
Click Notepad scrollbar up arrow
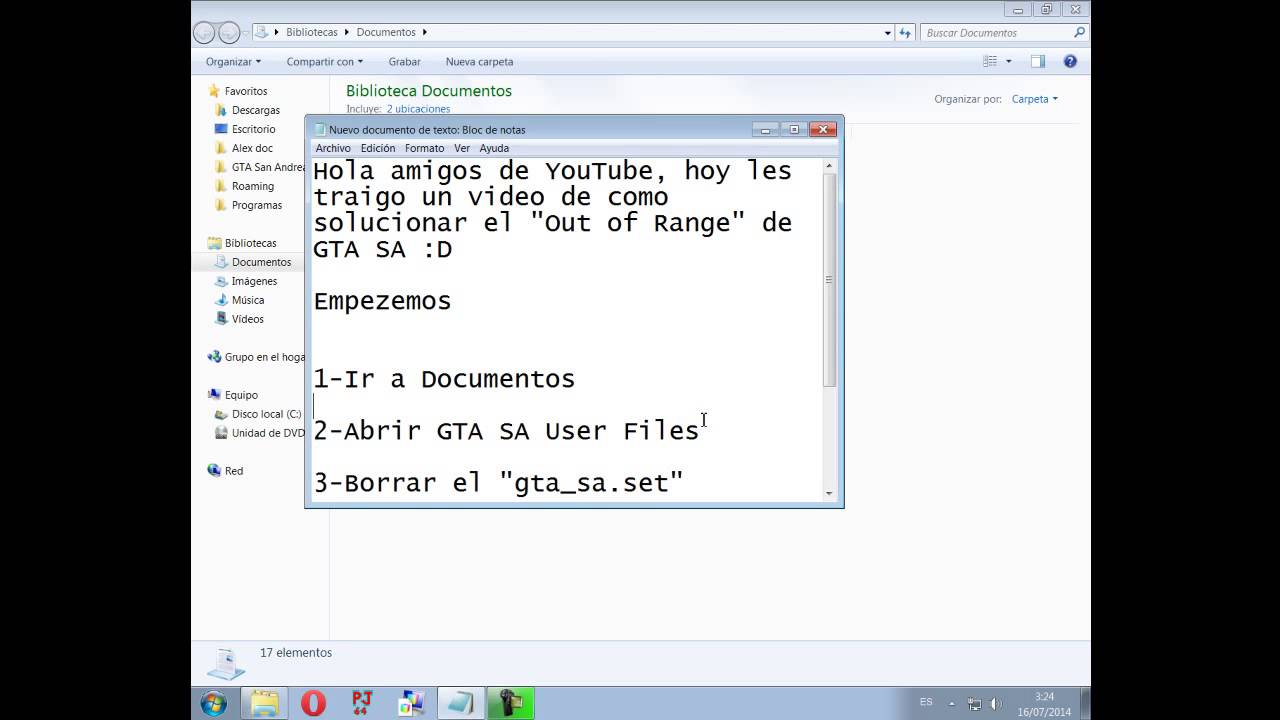click(x=829, y=166)
